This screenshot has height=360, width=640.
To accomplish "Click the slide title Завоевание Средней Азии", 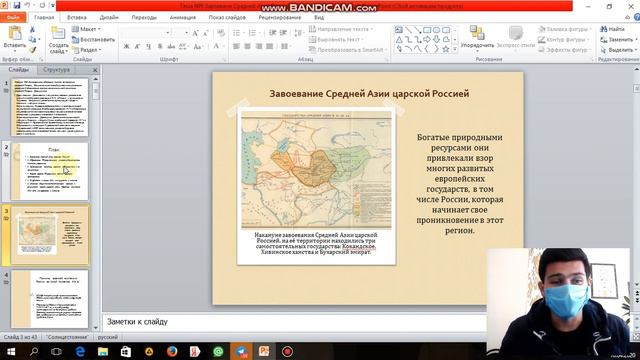I will click(x=369, y=93).
